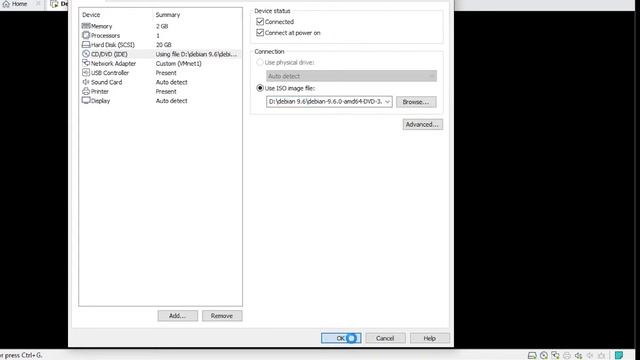This screenshot has width=640, height=360.
Task: Select the '2 GB' memory summary
Action: 162,26
